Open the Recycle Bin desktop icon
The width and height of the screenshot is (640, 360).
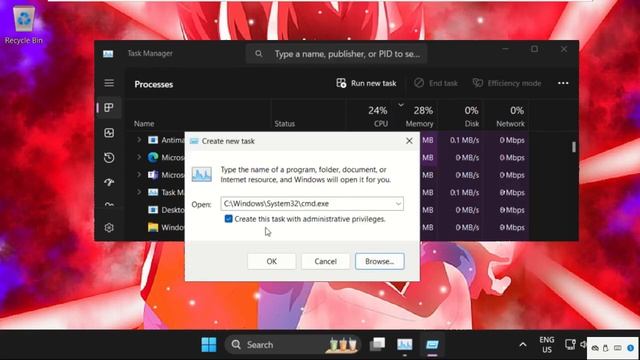pos(24,24)
